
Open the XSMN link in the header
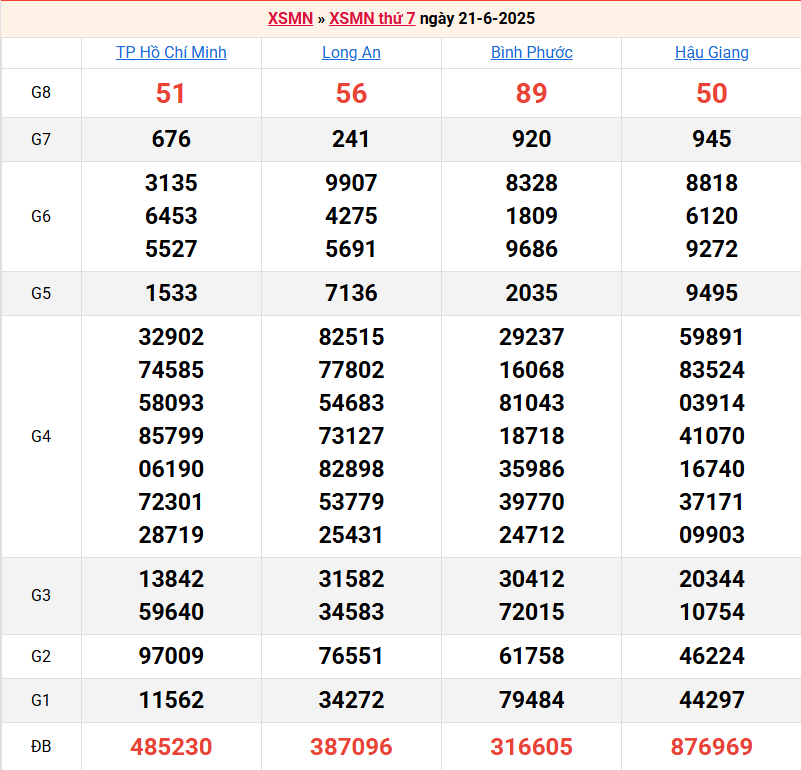point(290,19)
